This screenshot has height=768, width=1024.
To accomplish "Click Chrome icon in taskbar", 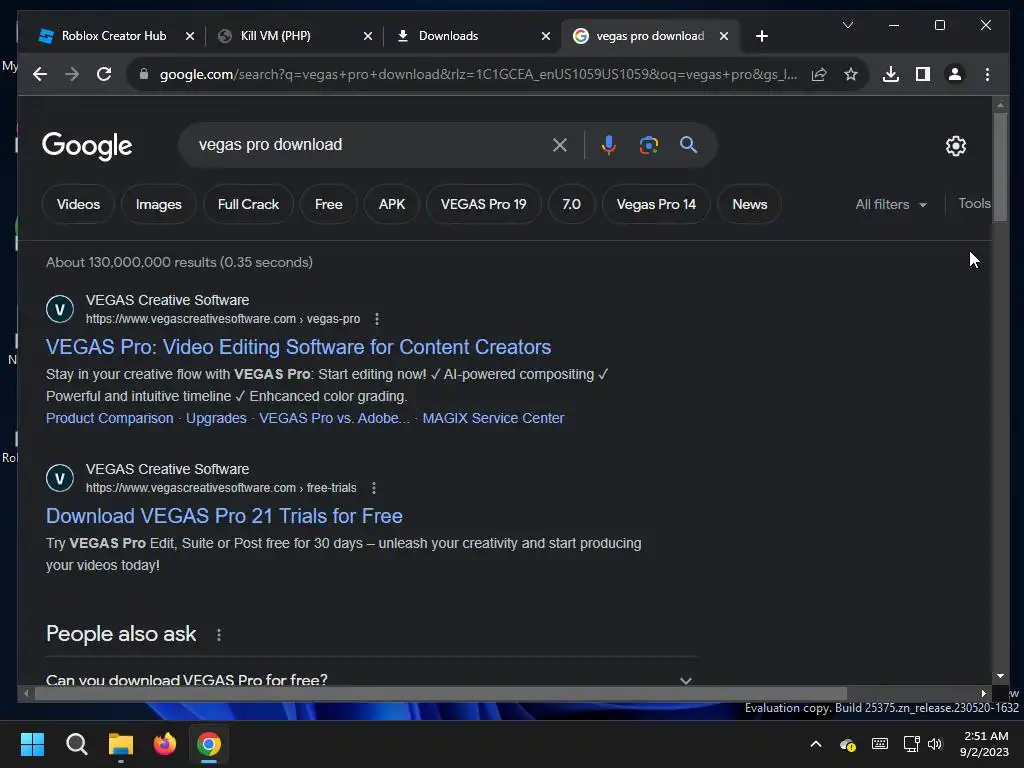I will pyautogui.click(x=209, y=744).
